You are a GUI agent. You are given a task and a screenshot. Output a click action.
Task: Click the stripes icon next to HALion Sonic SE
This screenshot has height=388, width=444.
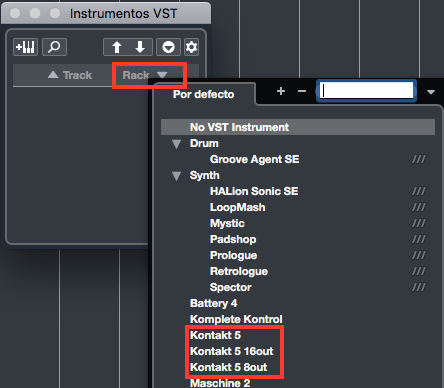pos(419,191)
